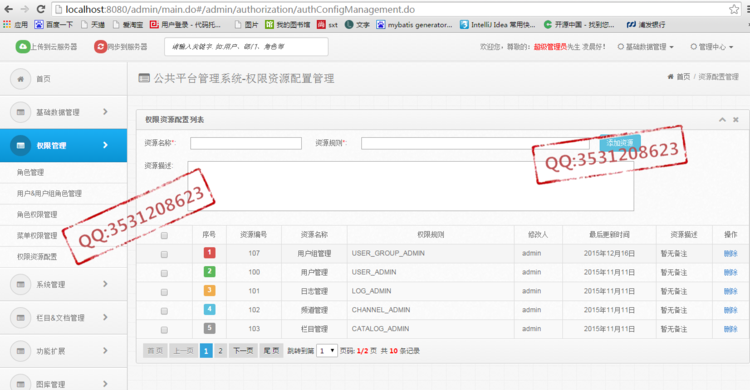Check the row for 用户组管理
750x390 pixels.
(164, 255)
